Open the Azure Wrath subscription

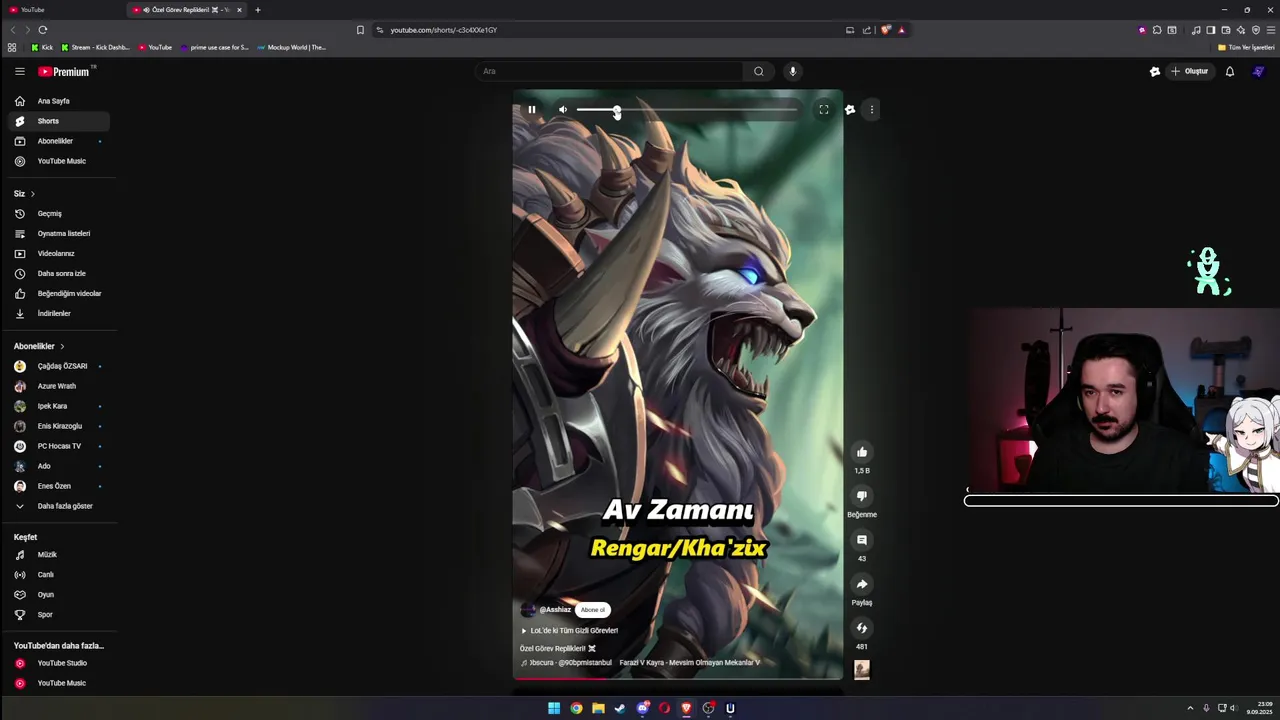[59, 386]
